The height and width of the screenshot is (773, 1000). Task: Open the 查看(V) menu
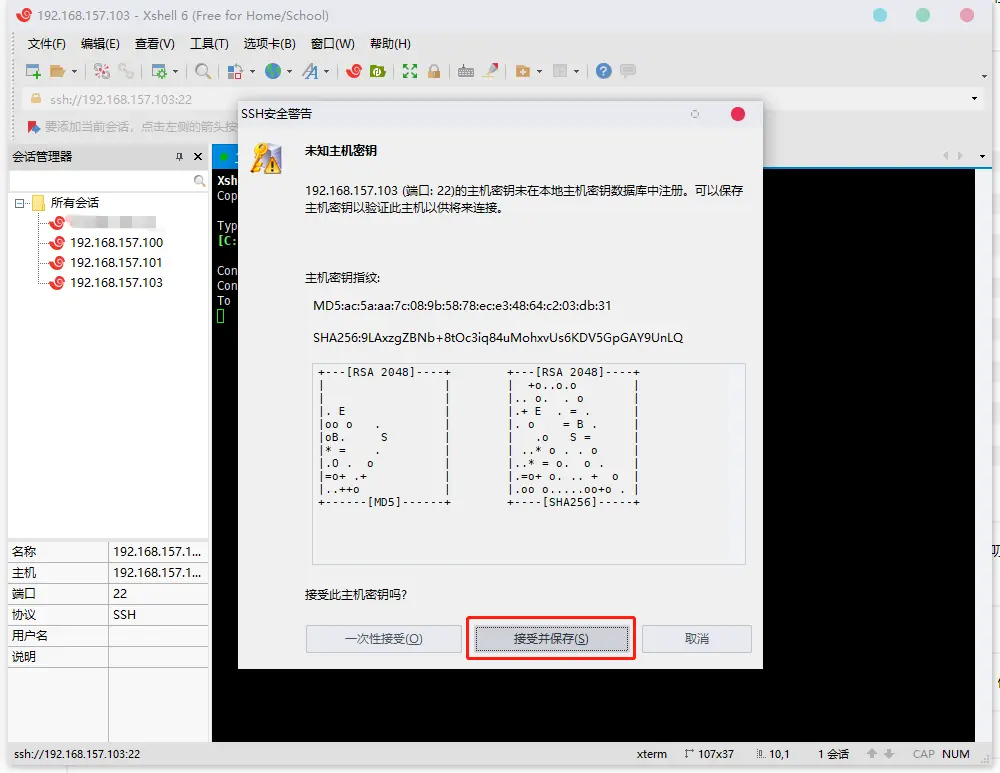click(155, 43)
